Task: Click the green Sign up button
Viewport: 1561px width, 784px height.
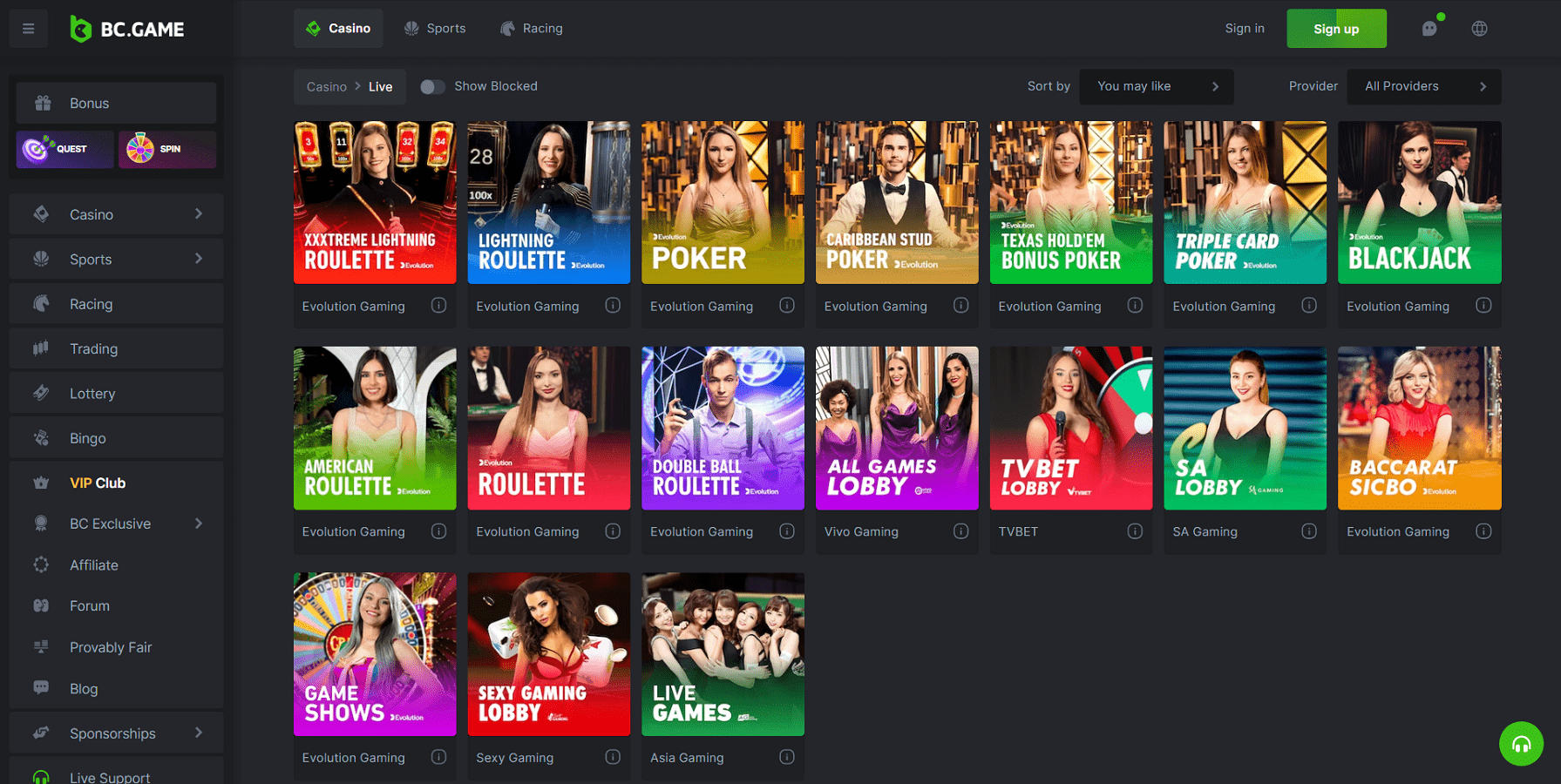Action: click(1336, 29)
